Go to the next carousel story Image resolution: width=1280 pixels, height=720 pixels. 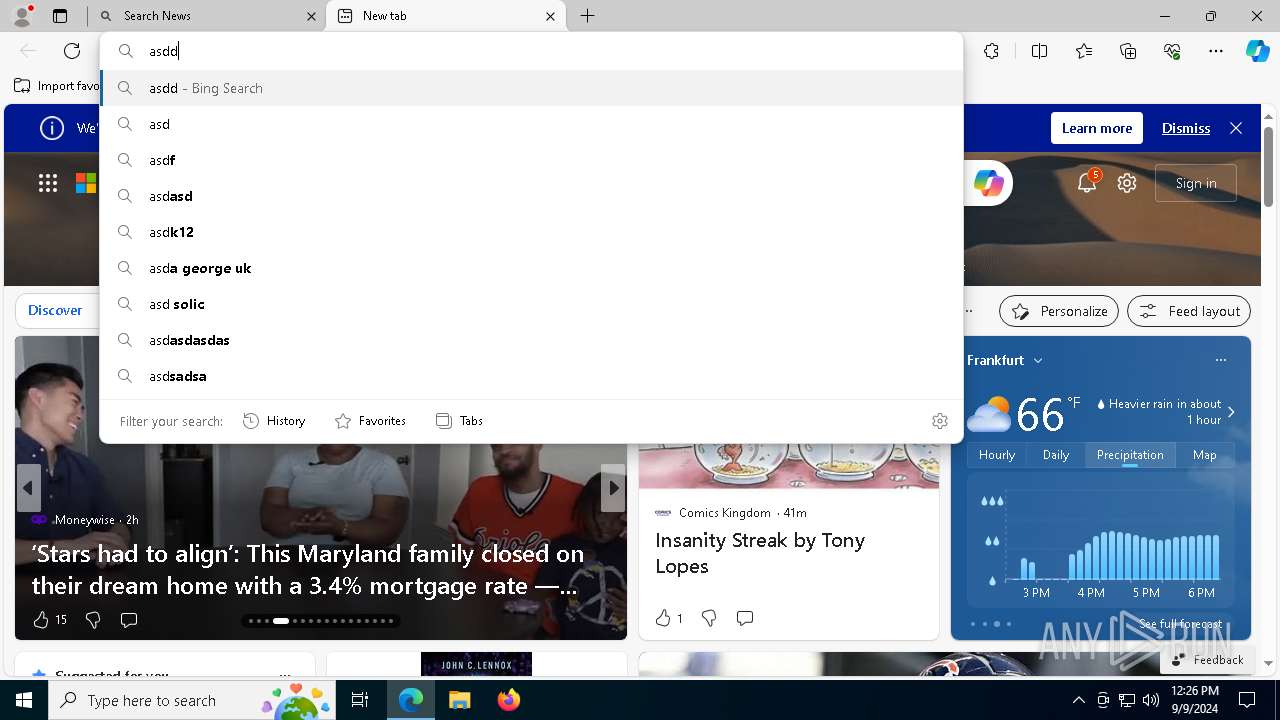[x=614, y=488]
